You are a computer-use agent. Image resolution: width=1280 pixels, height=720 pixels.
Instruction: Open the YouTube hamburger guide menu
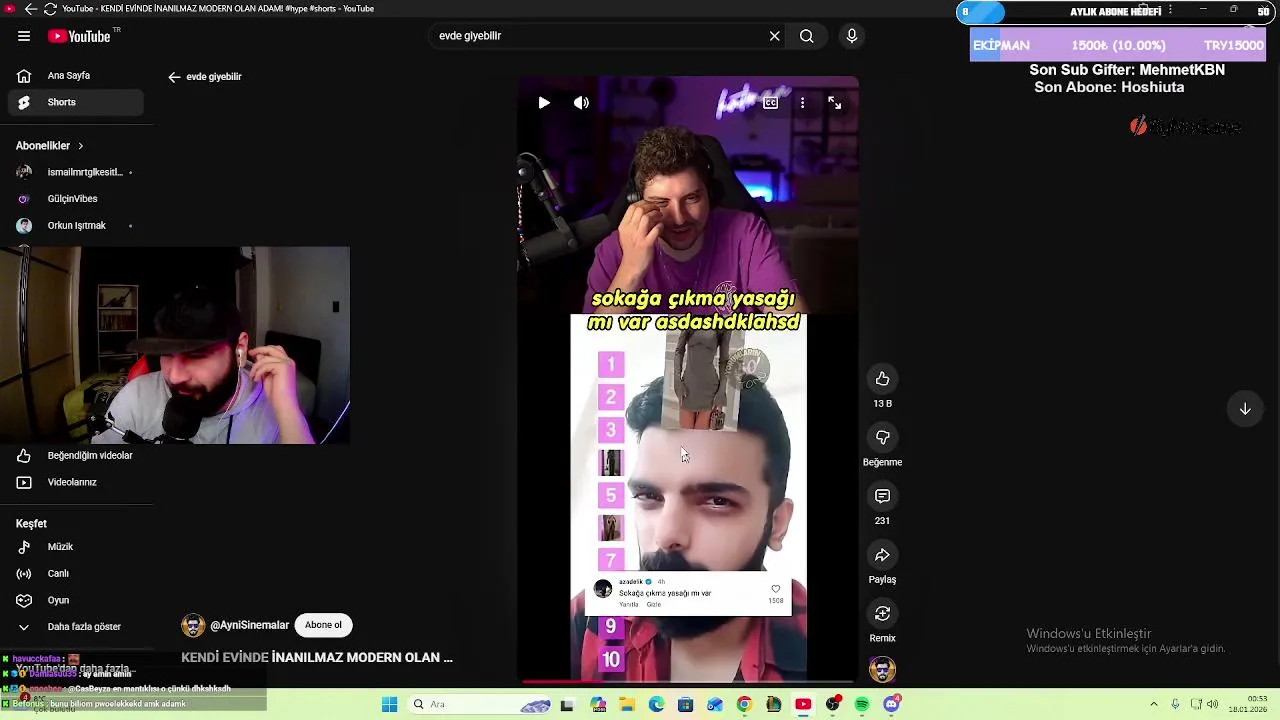tap(23, 36)
